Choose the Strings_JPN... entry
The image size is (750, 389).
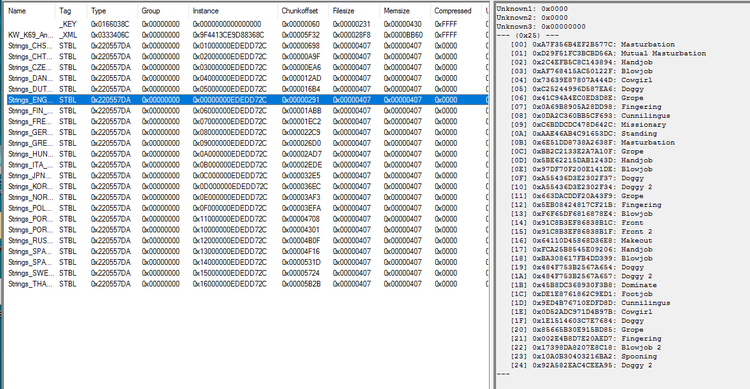(x=247, y=176)
